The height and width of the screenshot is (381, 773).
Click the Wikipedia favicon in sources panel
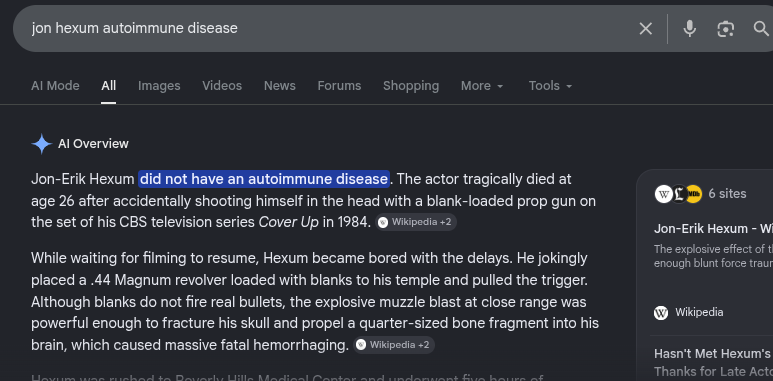661,312
